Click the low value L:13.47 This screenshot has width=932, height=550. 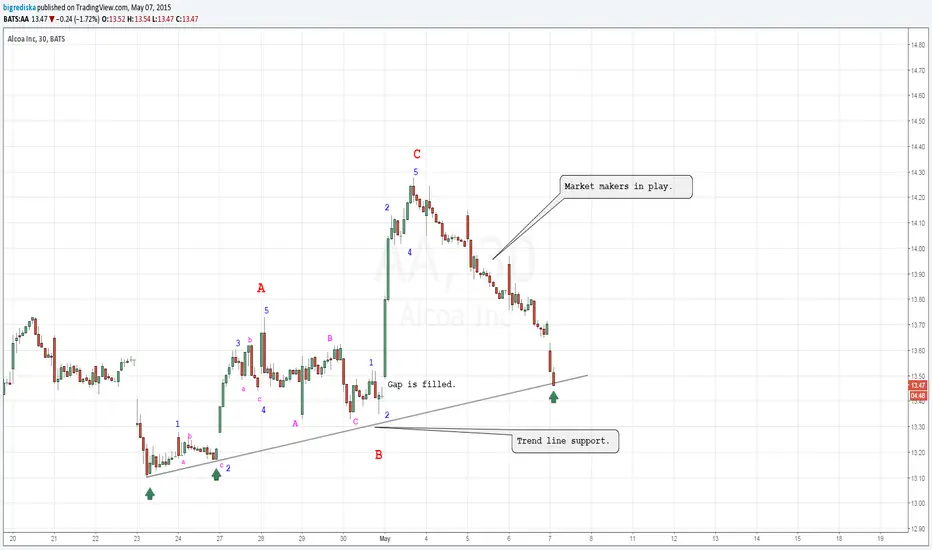(x=163, y=19)
